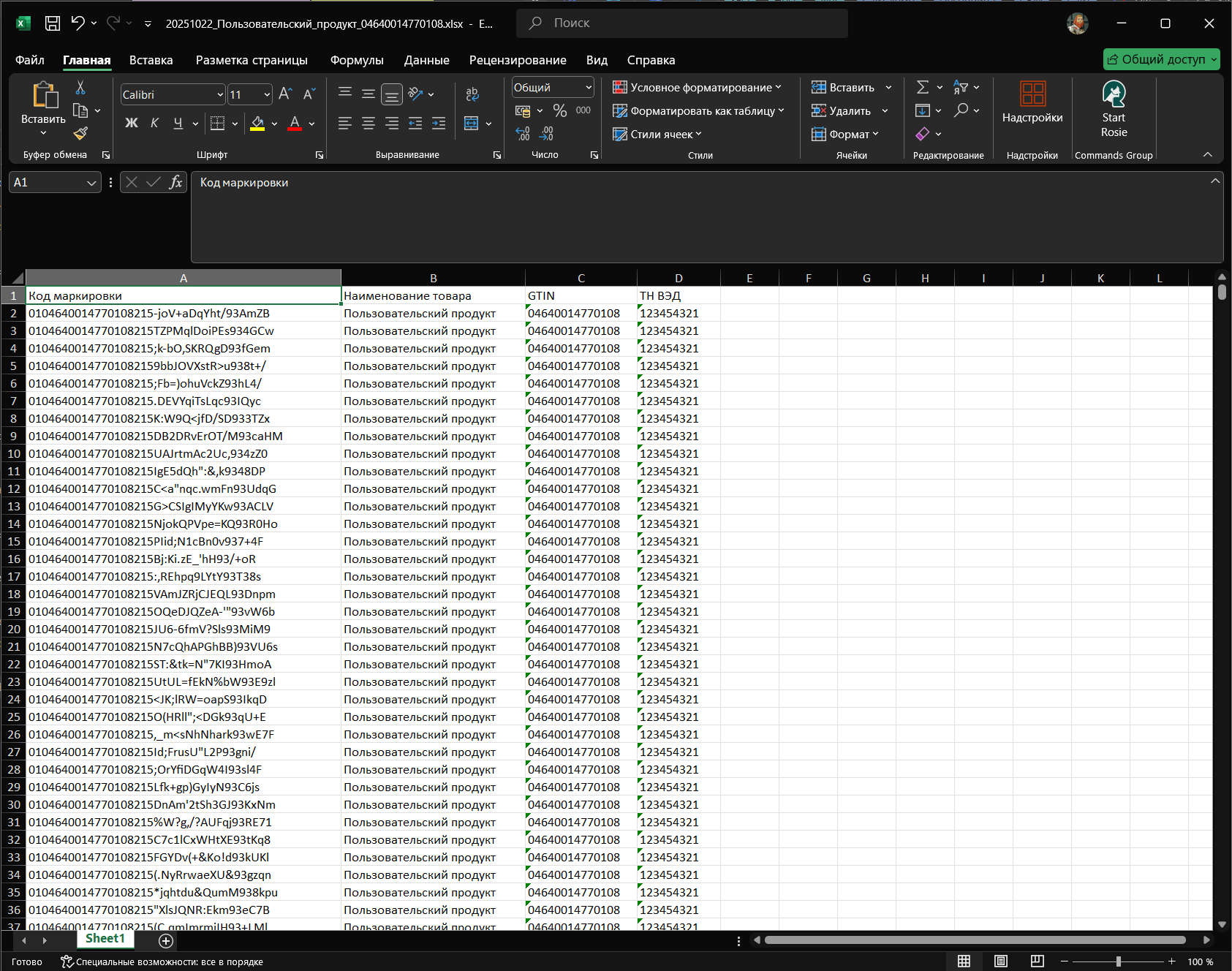The image size is (1232, 971).
Task: Click the Общий доступ button
Action: [x=1161, y=59]
